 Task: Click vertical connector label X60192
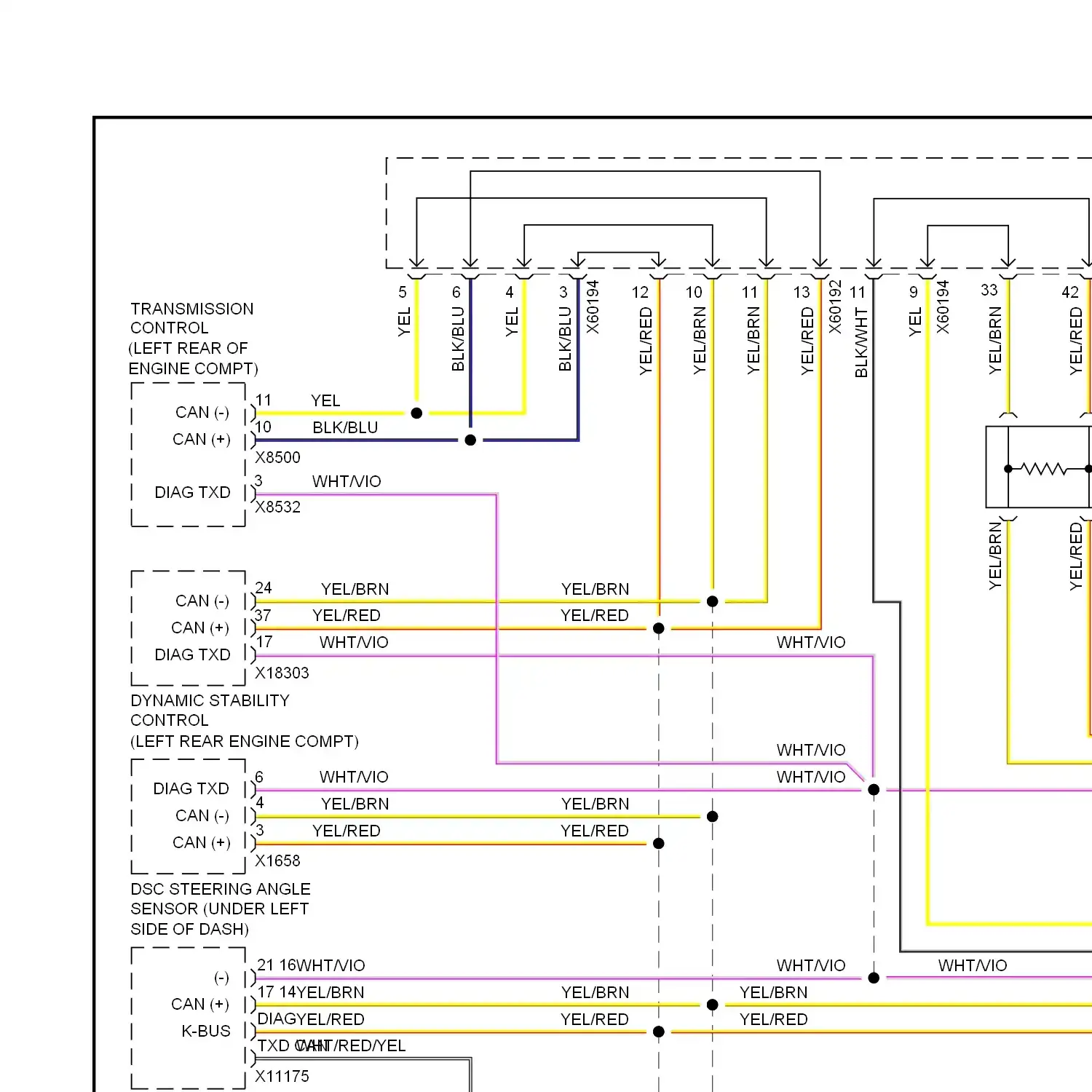click(835, 307)
